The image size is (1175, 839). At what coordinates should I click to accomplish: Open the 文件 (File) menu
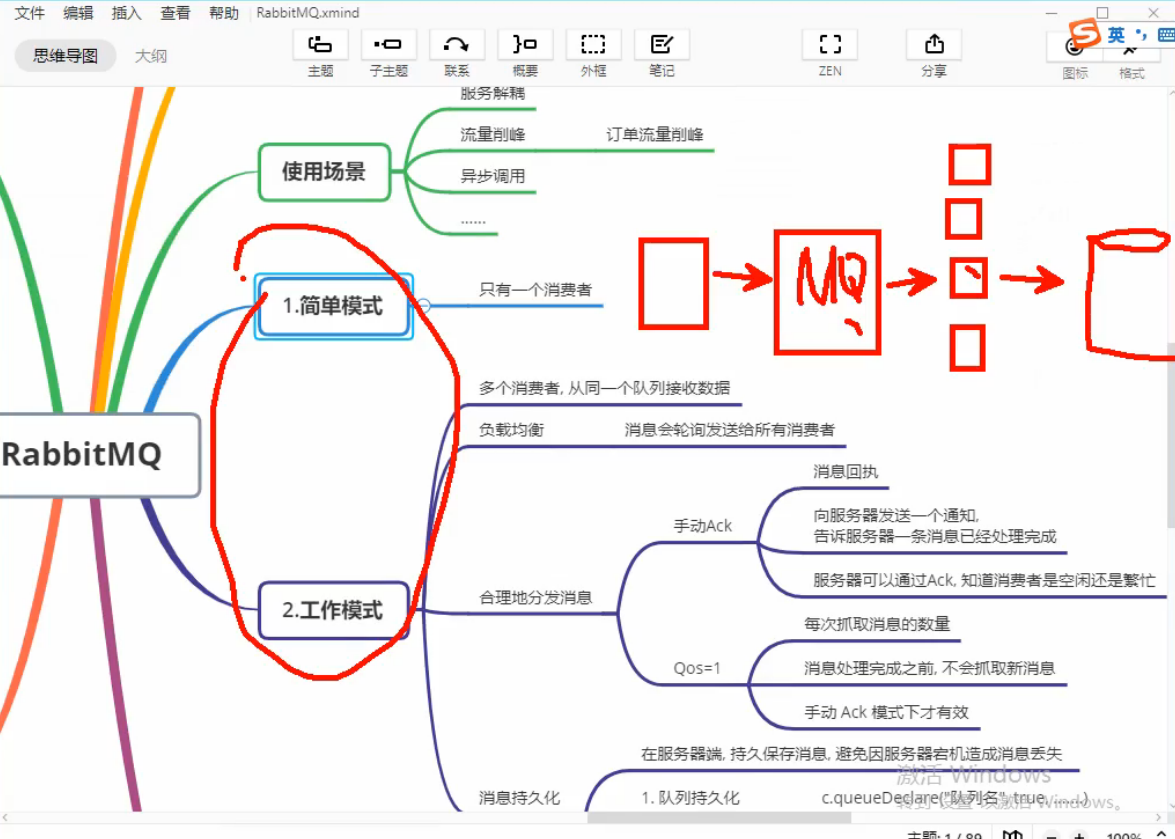[29, 13]
